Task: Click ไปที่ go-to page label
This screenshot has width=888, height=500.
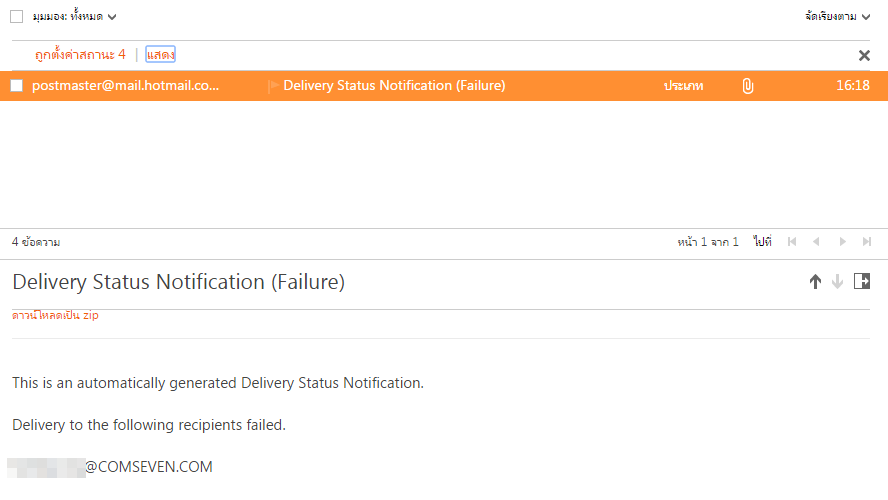Action: [x=762, y=242]
